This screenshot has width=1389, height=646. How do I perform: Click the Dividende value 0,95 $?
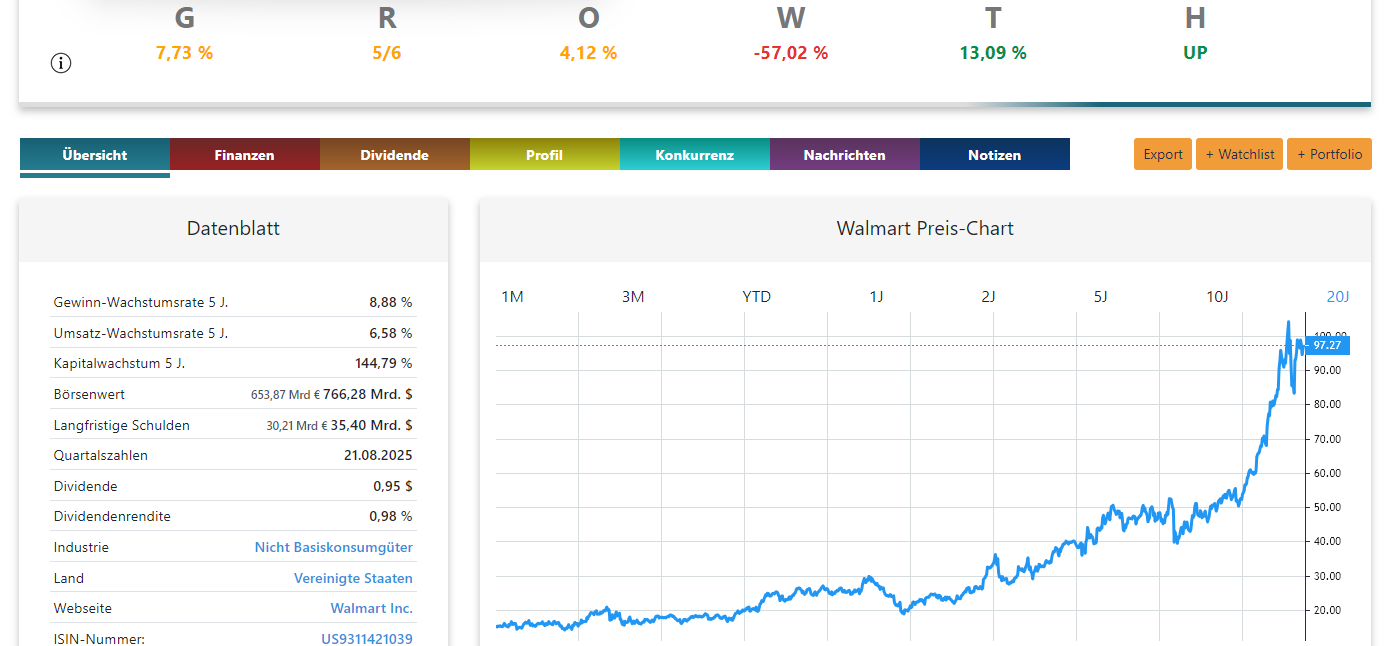click(x=393, y=486)
